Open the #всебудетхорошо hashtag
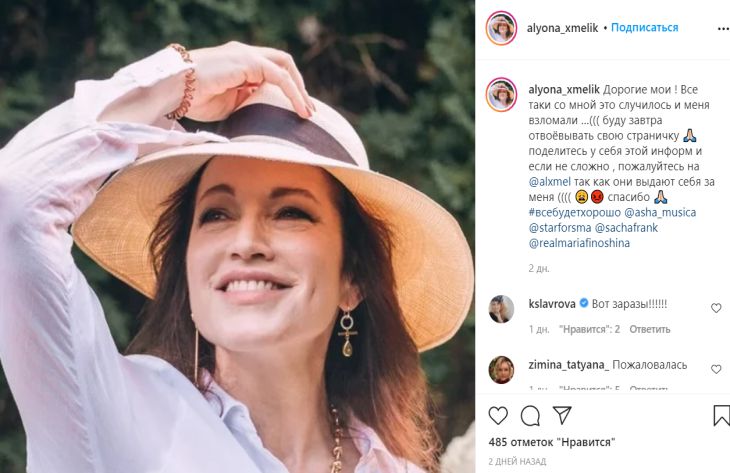Viewport: 730px width, 473px height. tap(573, 213)
